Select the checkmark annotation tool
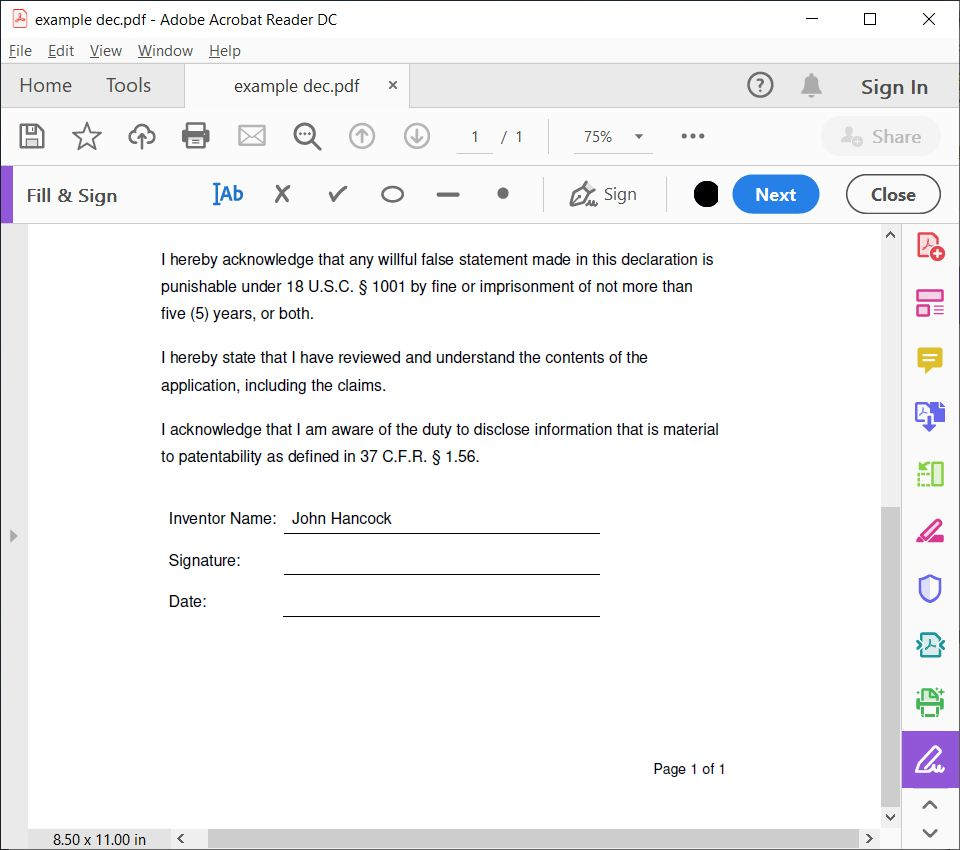 336,195
